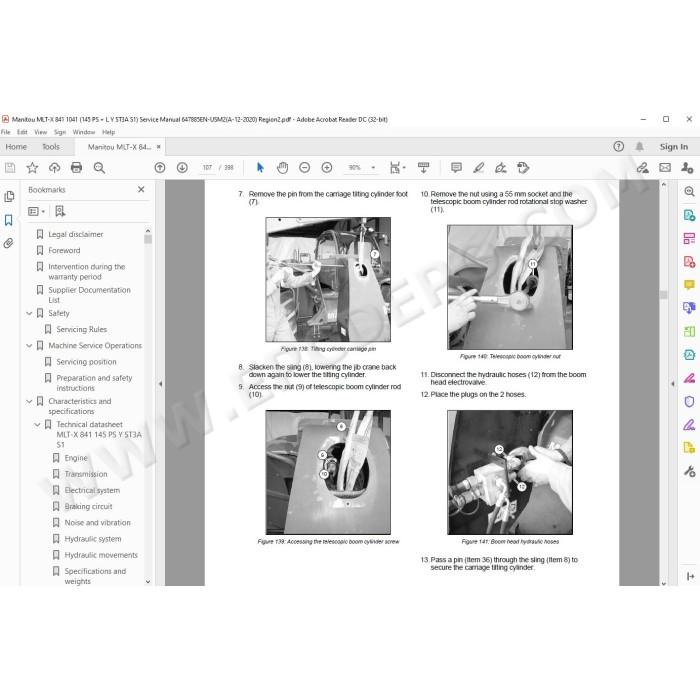Collapse Characteristics and specifications bookmark
The image size is (700, 700).
click(29, 401)
